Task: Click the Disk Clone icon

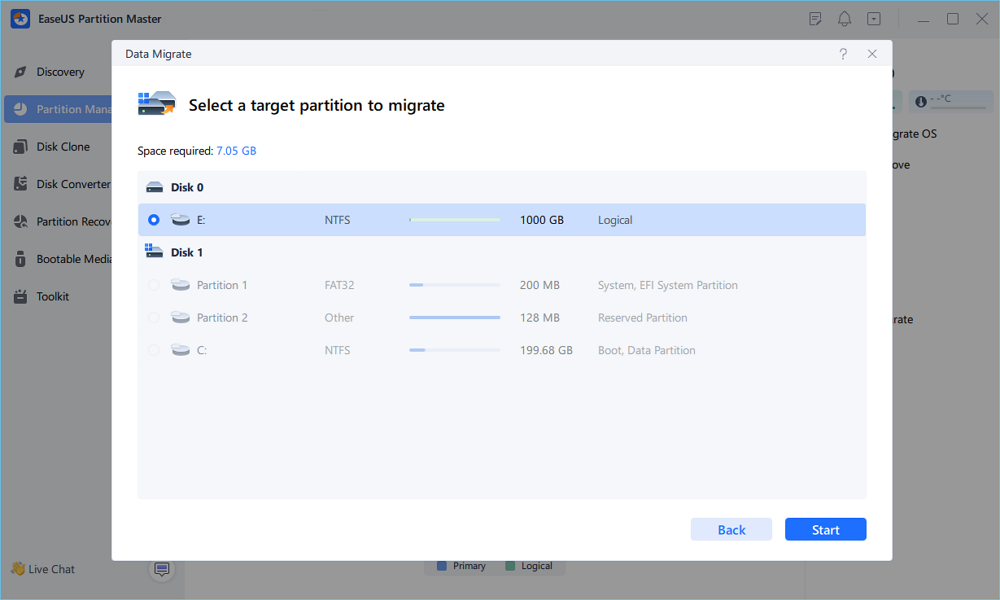Action: (20, 147)
